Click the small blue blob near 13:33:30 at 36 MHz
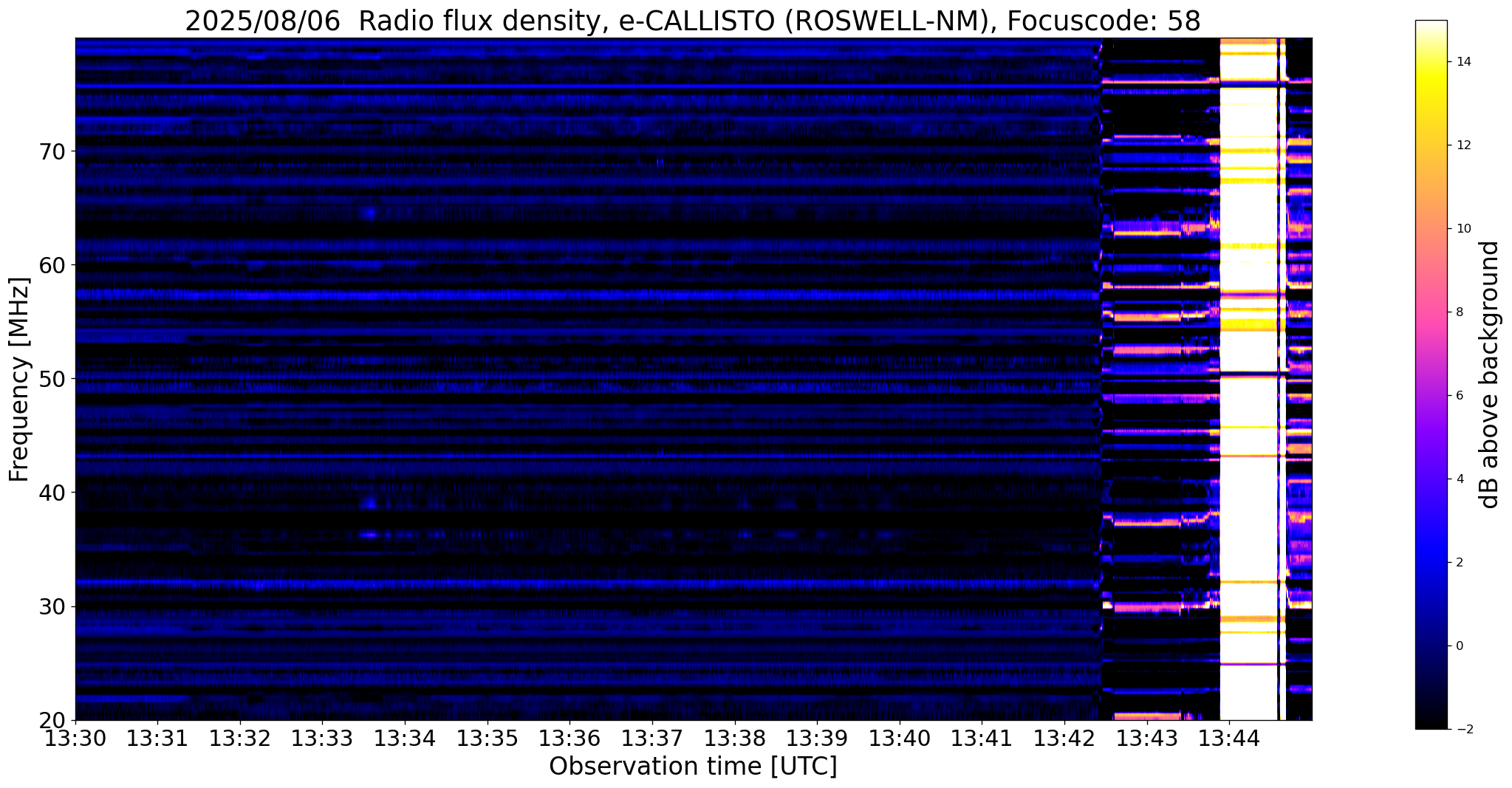Image resolution: width=1512 pixels, height=788 pixels. pyautogui.click(x=369, y=533)
